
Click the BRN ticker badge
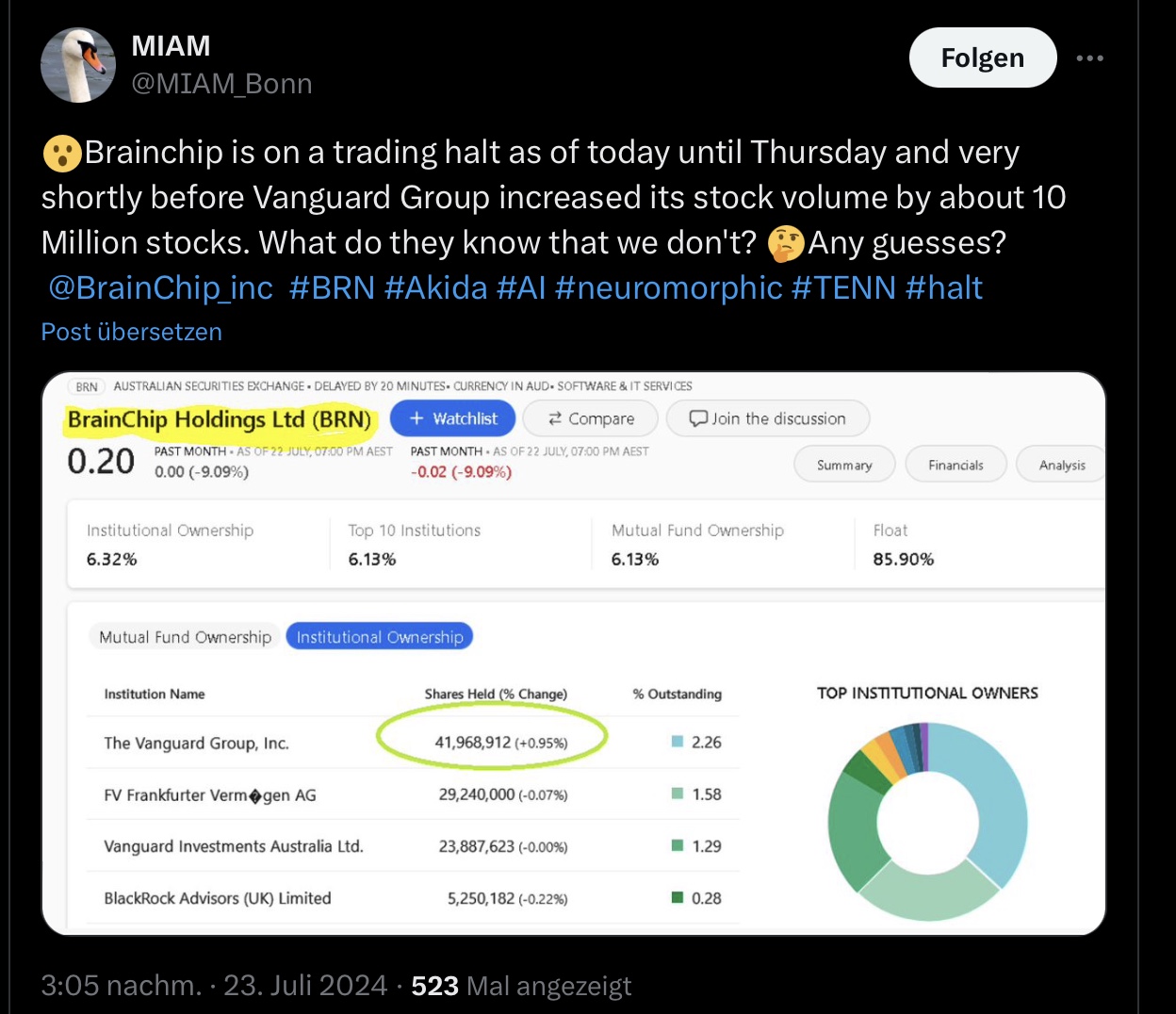click(x=87, y=386)
